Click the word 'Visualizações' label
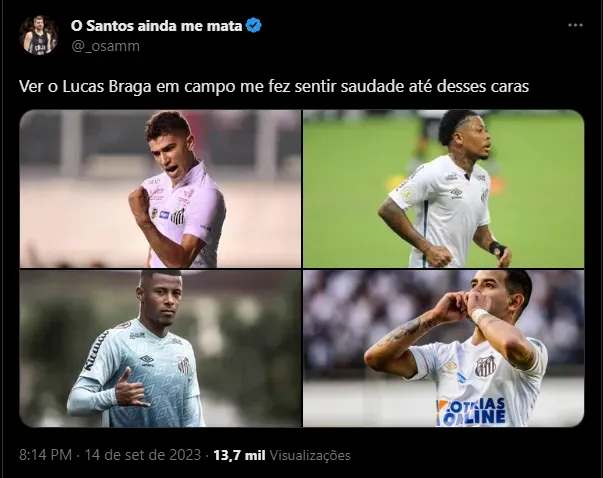Viewport: 603px width, 478px height. pos(310,455)
